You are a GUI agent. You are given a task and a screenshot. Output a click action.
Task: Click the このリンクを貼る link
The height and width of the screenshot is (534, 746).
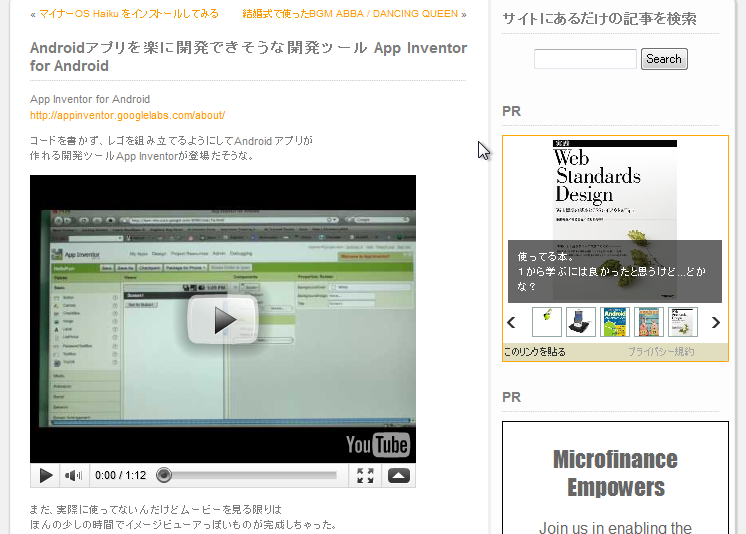click(x=535, y=352)
